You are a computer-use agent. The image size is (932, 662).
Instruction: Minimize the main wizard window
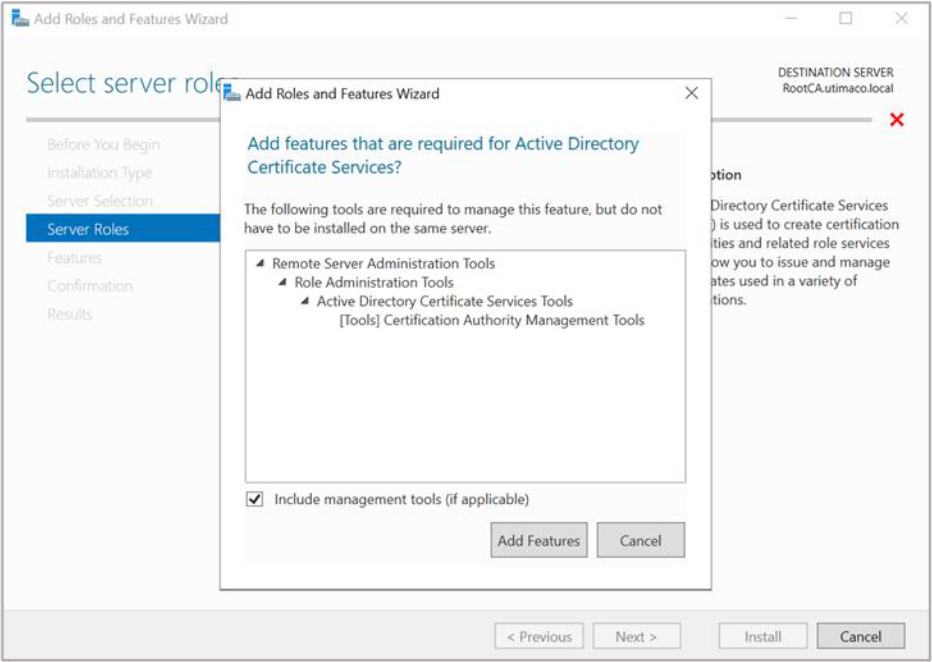click(x=791, y=18)
